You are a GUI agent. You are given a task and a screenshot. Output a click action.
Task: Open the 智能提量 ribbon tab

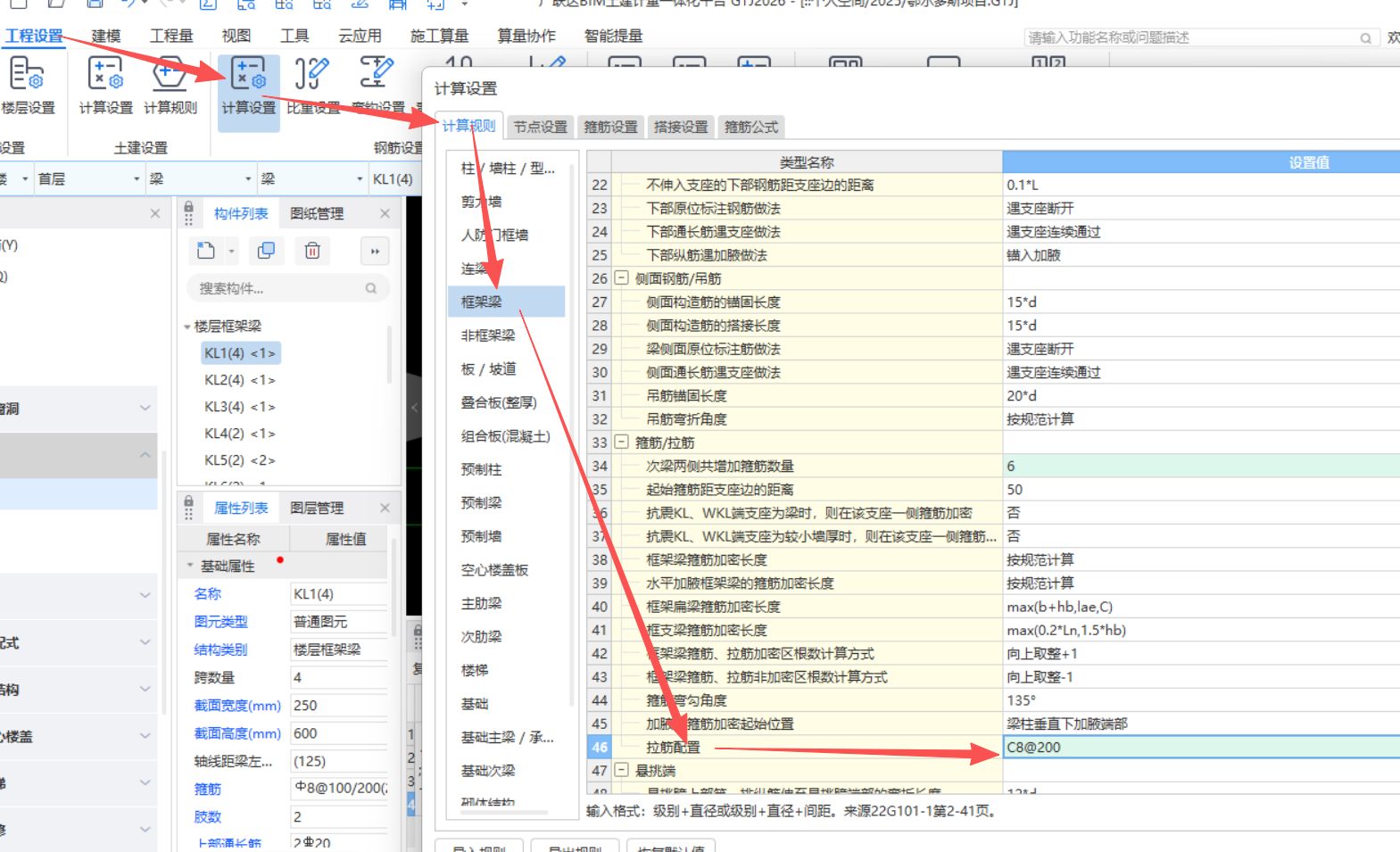pos(613,36)
